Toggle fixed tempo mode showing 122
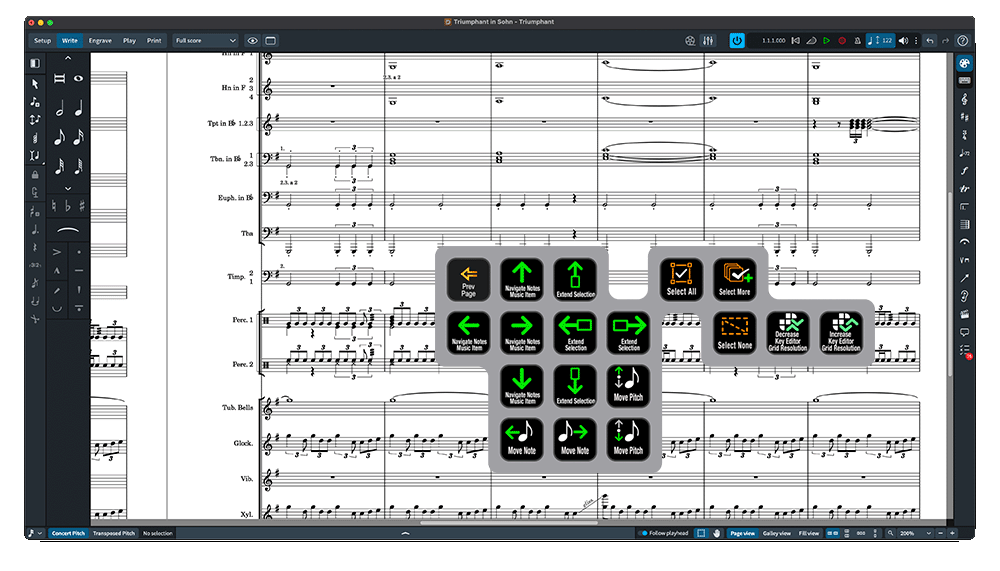The image size is (1000, 571). click(881, 40)
